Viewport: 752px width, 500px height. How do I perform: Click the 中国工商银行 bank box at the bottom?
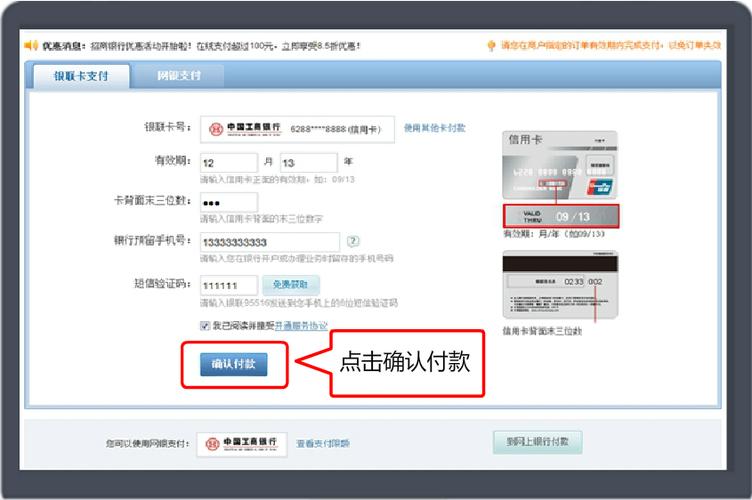[x=242, y=444]
